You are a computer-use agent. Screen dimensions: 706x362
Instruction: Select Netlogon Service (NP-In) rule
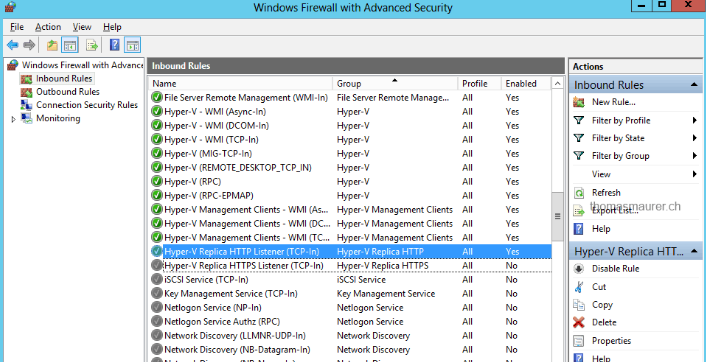point(349,308)
